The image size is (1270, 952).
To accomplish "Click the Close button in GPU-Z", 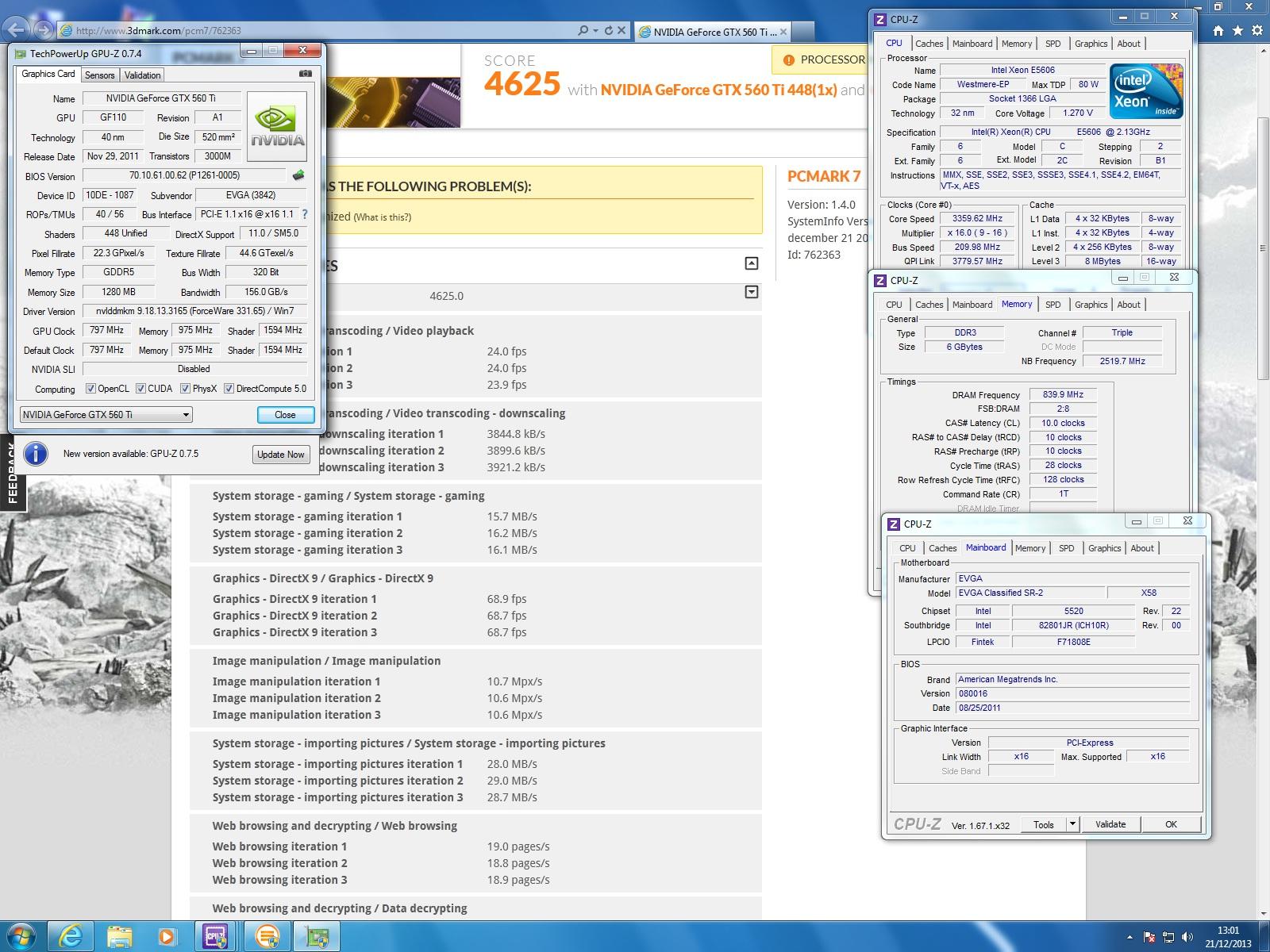I will [x=285, y=415].
